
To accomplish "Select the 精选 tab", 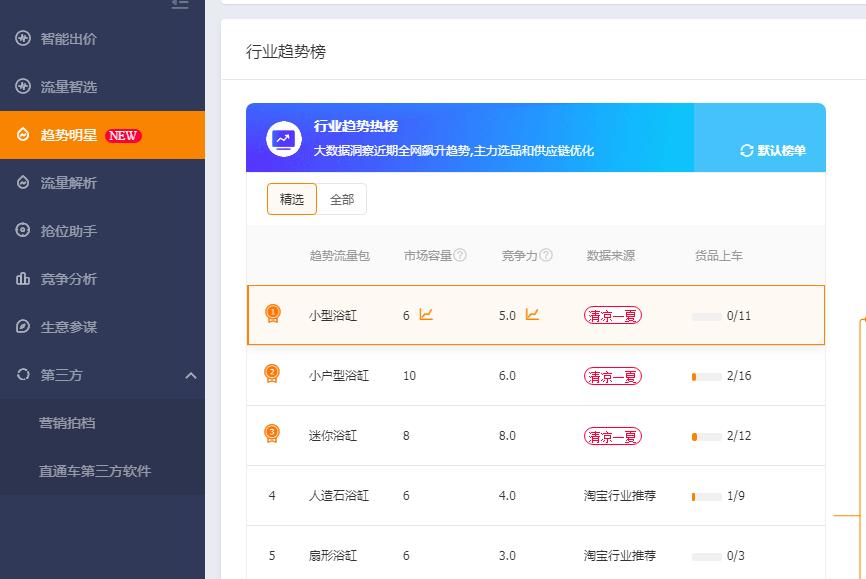I will pos(291,199).
